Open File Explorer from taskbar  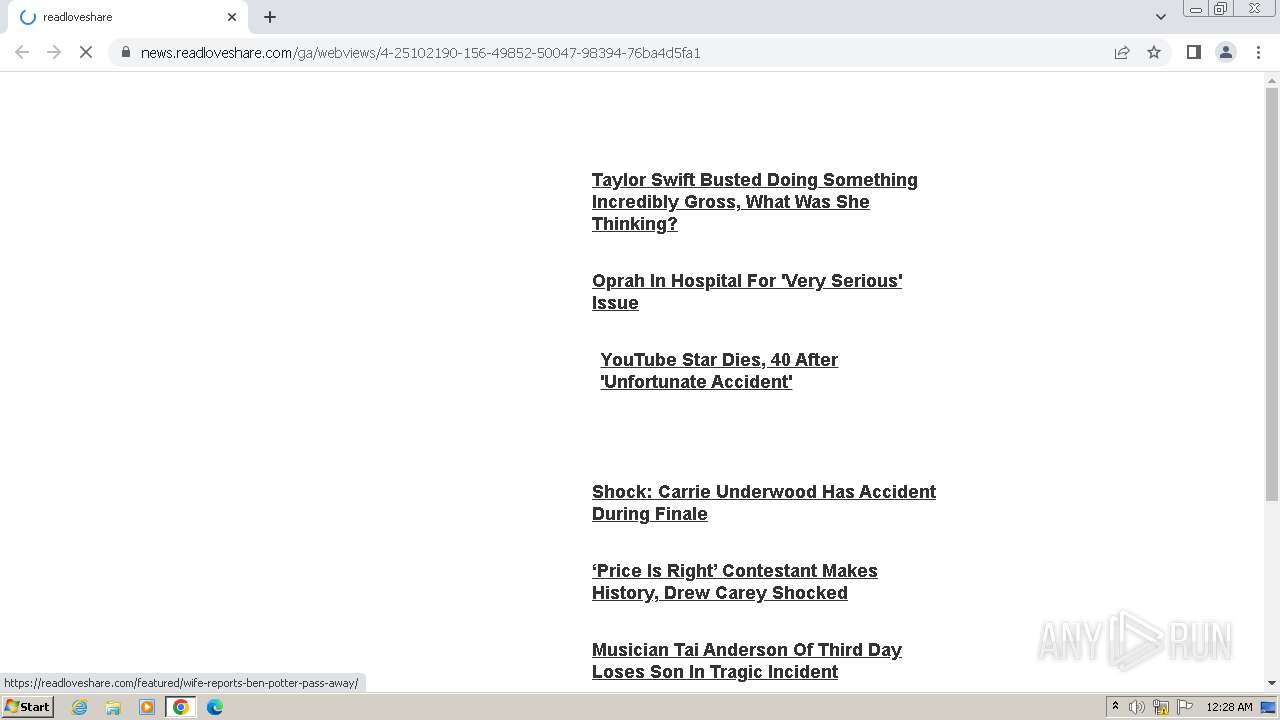113,707
